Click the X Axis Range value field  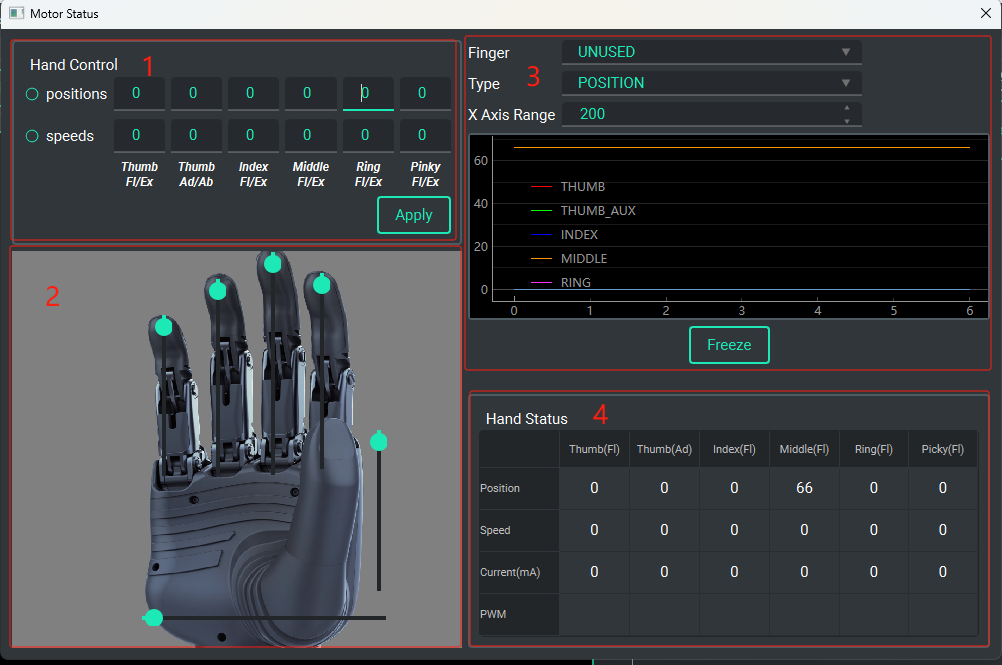(x=700, y=114)
